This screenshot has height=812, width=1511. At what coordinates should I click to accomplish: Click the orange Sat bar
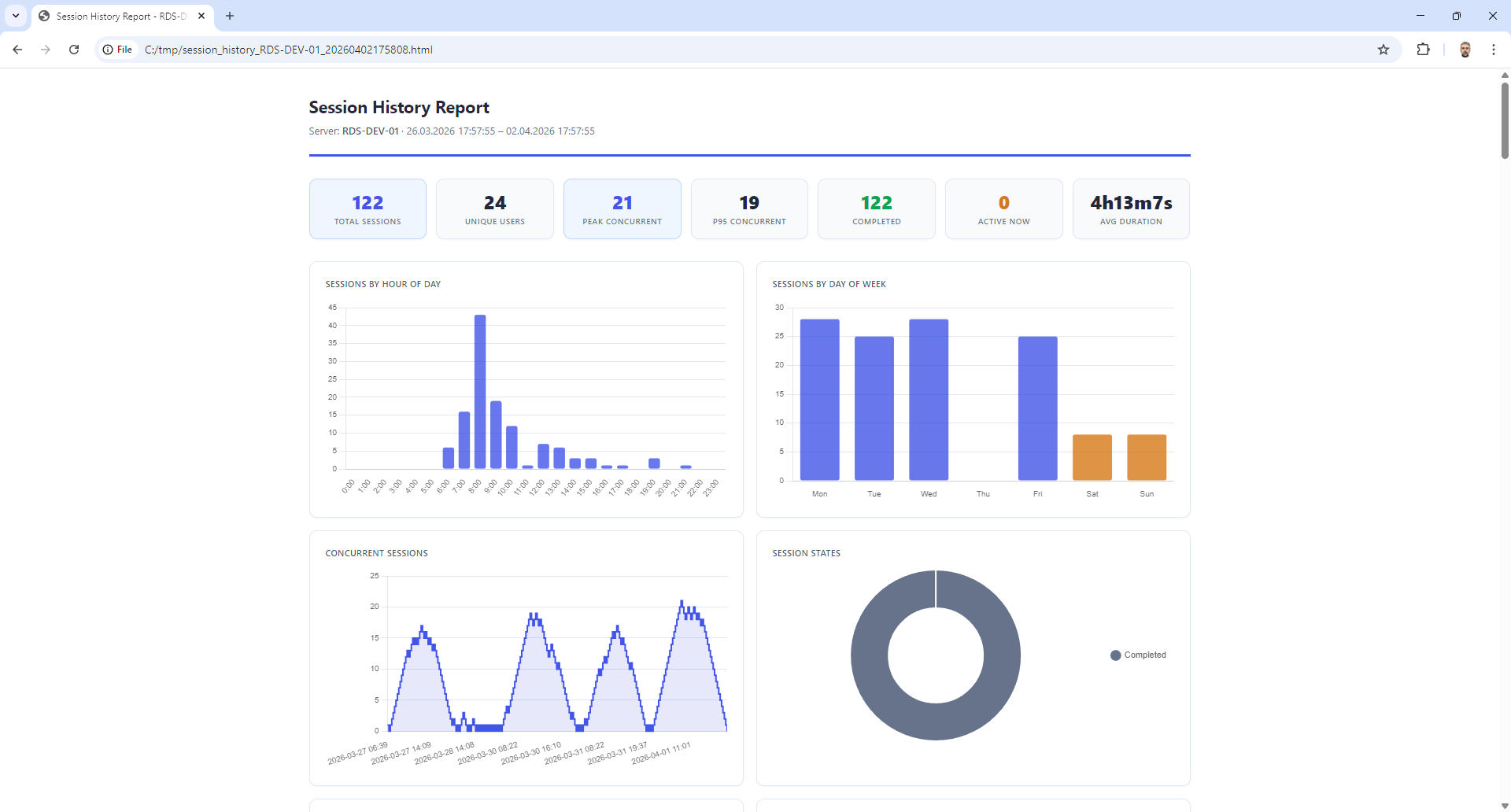pos(1092,457)
